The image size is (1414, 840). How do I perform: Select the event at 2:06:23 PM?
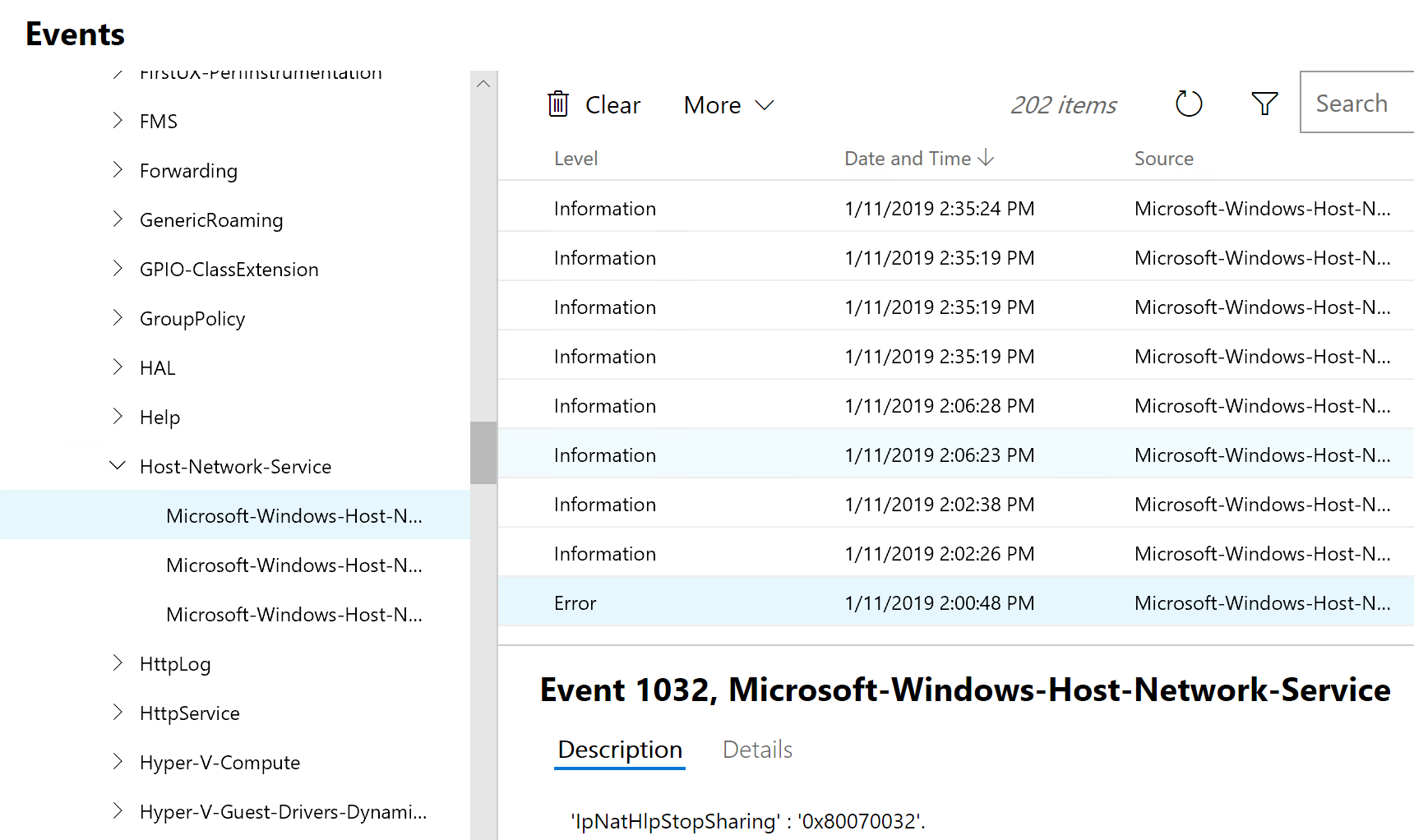tap(956, 455)
